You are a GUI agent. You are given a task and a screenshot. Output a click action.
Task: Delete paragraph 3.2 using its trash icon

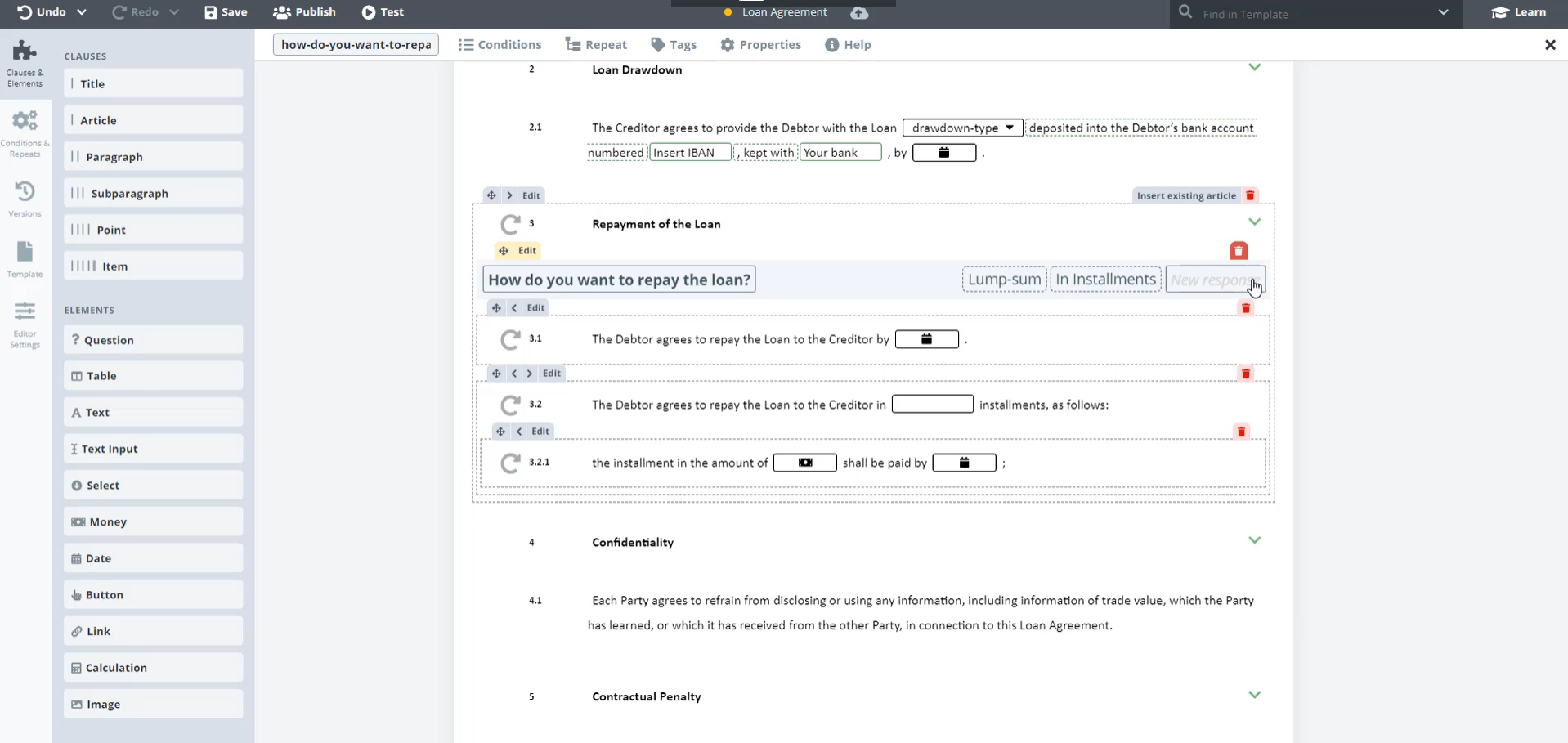1246,374
